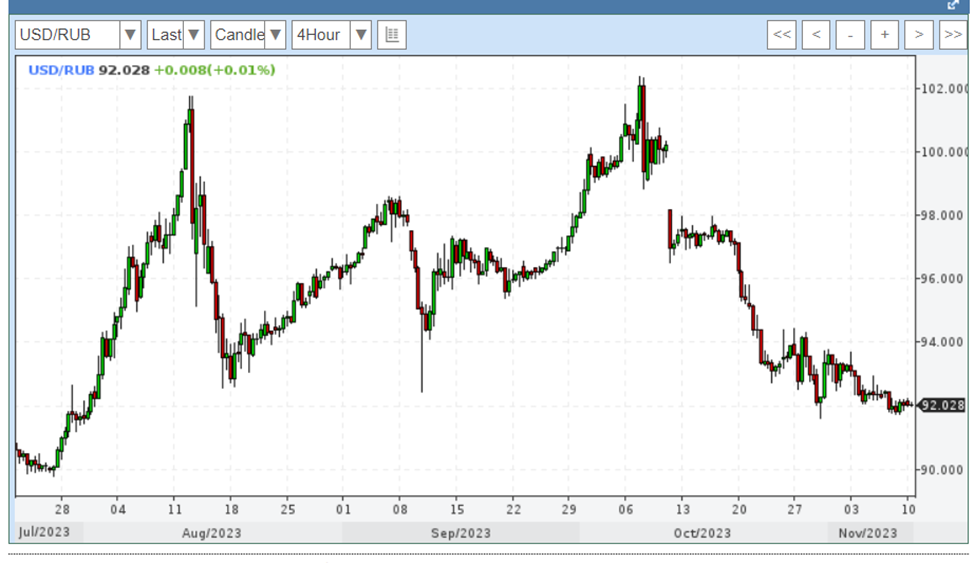Image resolution: width=974 pixels, height=563 pixels.
Task: Zoom out chart with minus button
Action: click(x=850, y=35)
